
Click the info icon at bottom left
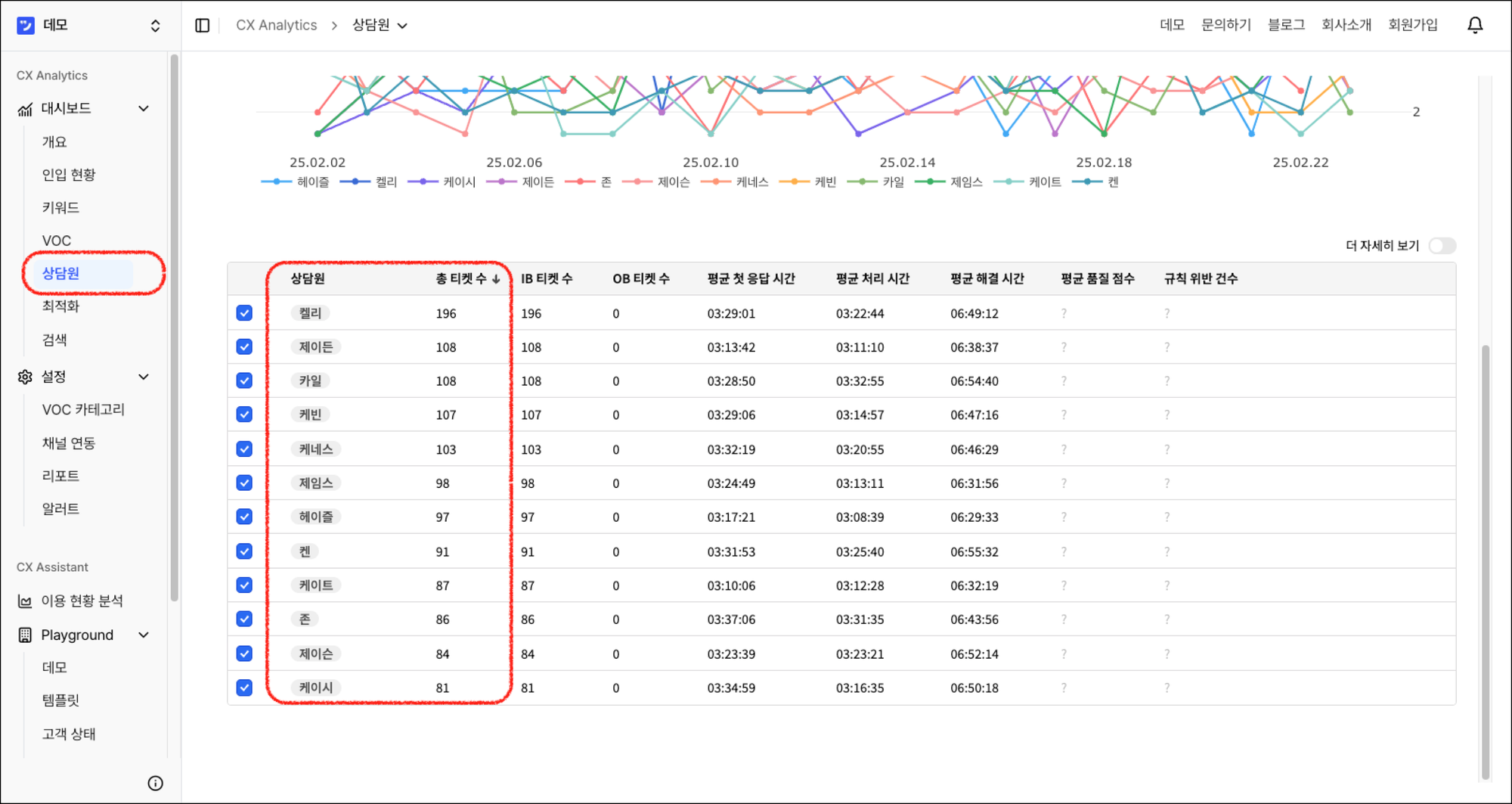click(x=156, y=783)
